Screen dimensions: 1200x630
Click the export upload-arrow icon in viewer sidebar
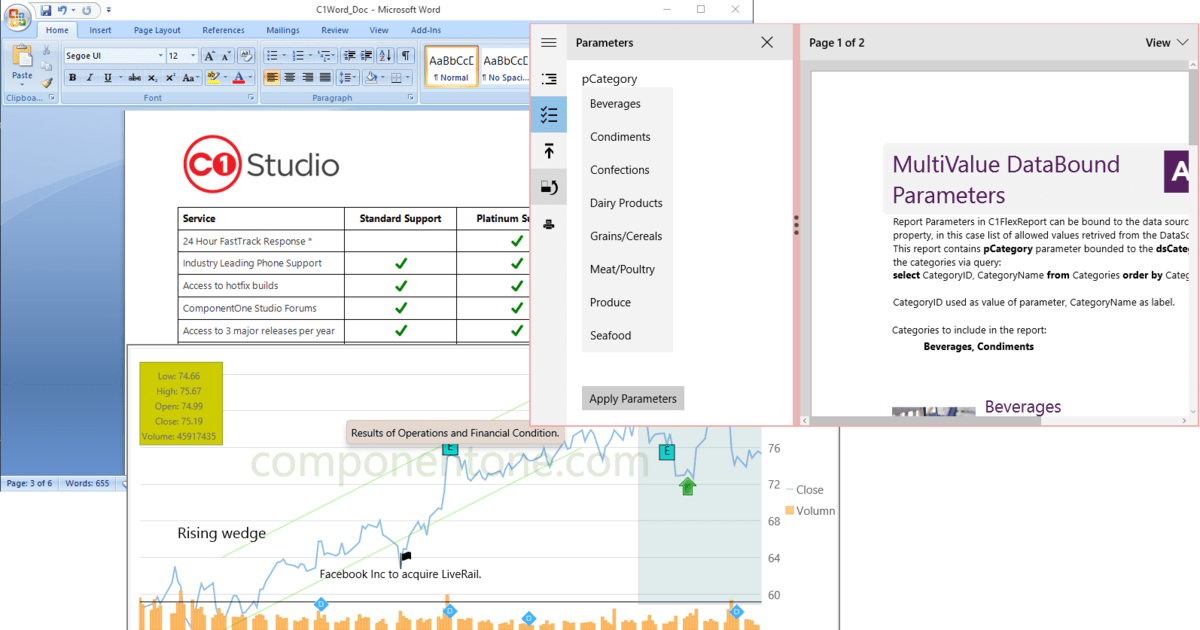click(x=548, y=151)
